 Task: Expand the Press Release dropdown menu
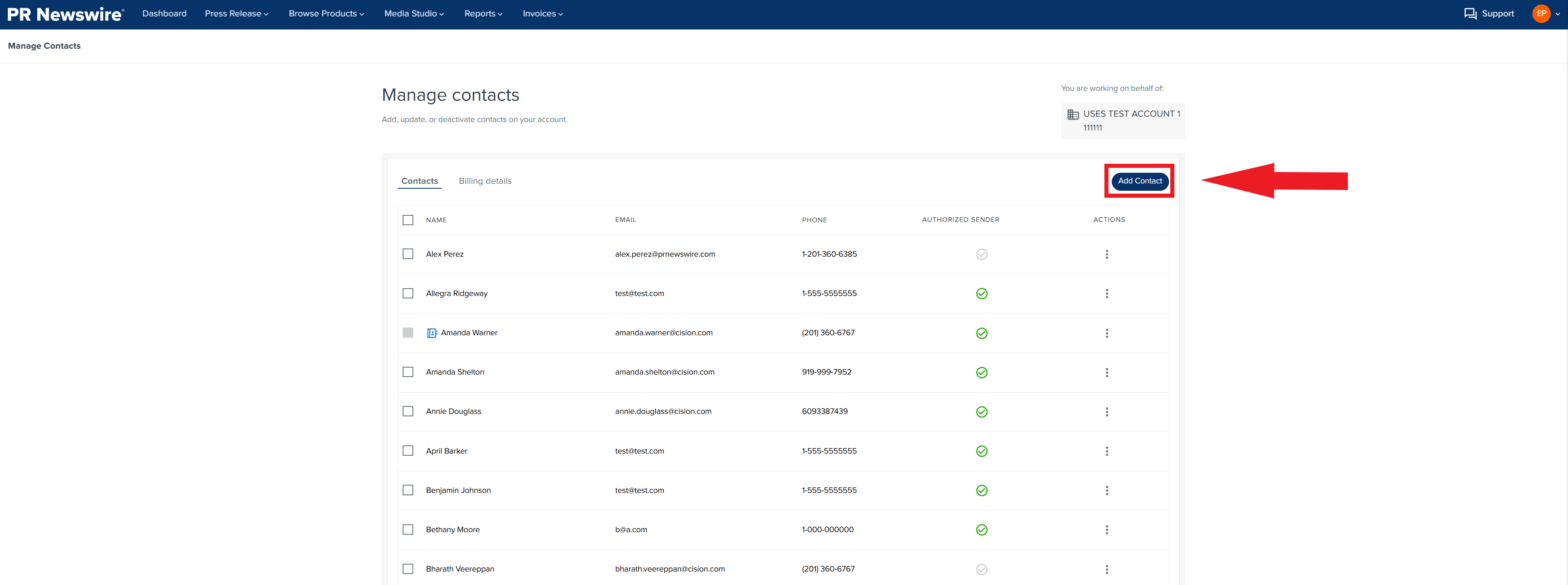(236, 14)
